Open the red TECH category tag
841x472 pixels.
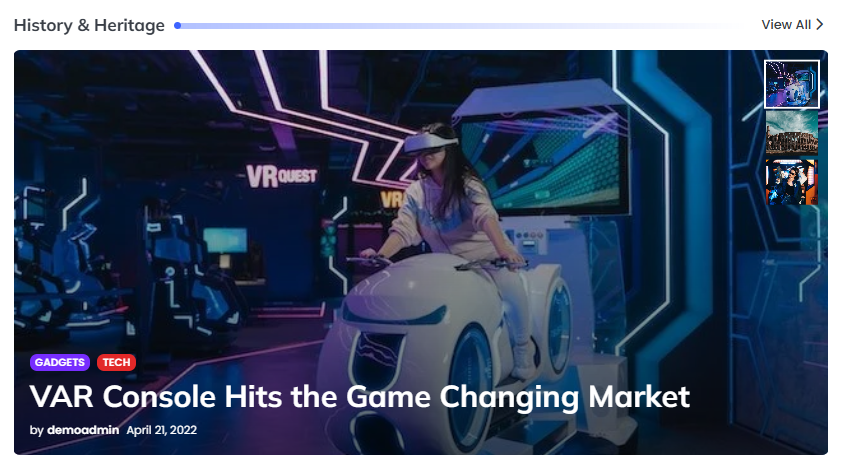tap(116, 362)
